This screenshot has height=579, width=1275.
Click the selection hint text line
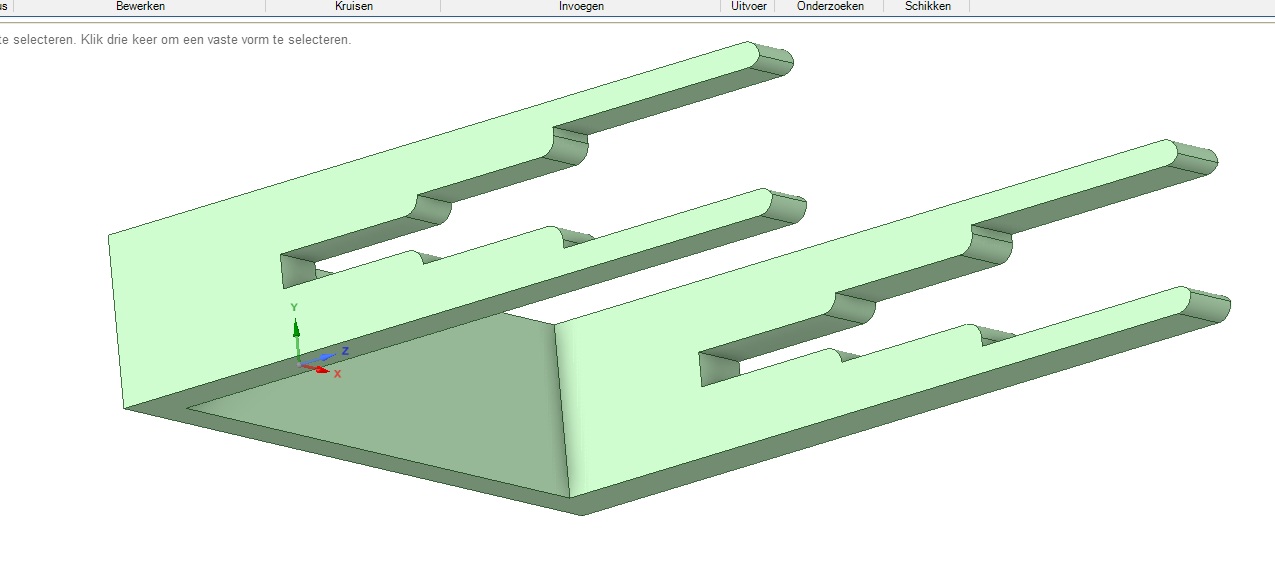[175, 40]
